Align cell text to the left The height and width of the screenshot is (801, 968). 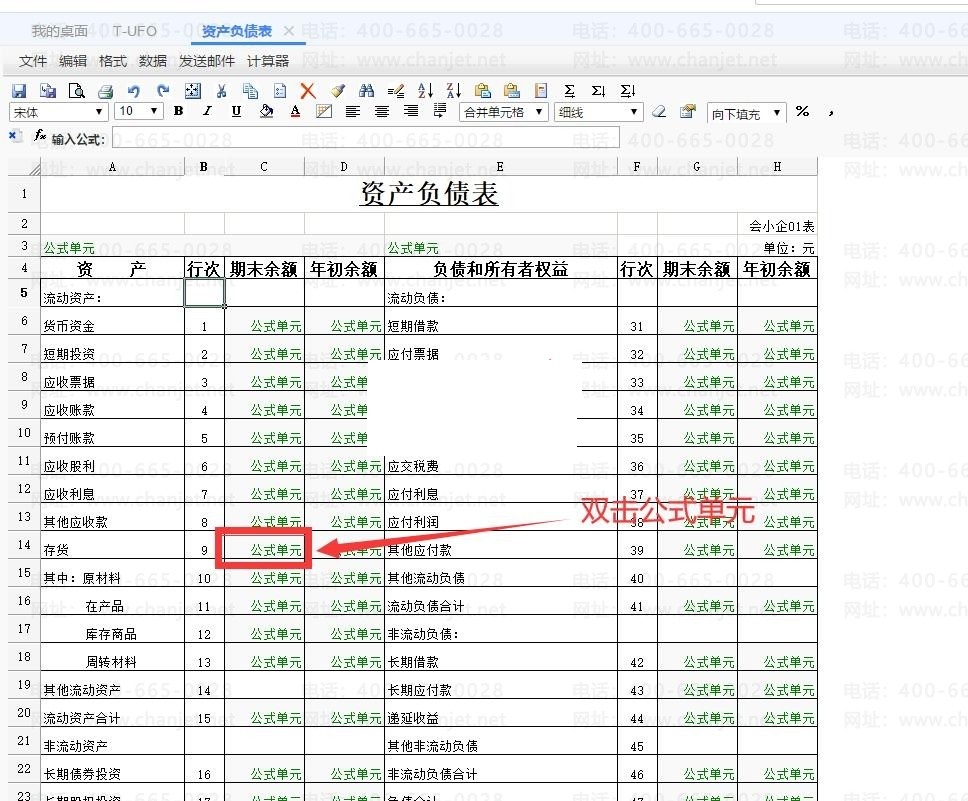tap(353, 111)
